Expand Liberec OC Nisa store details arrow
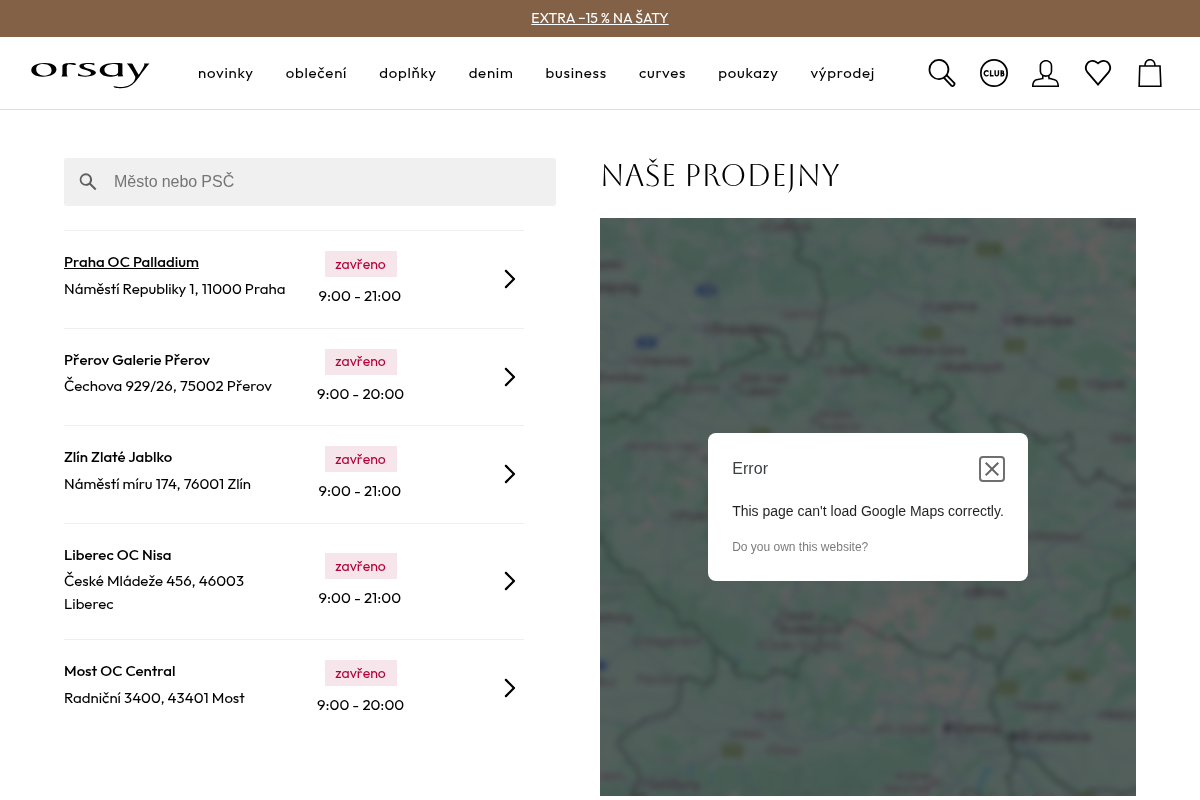1200x800 pixels. (x=510, y=581)
